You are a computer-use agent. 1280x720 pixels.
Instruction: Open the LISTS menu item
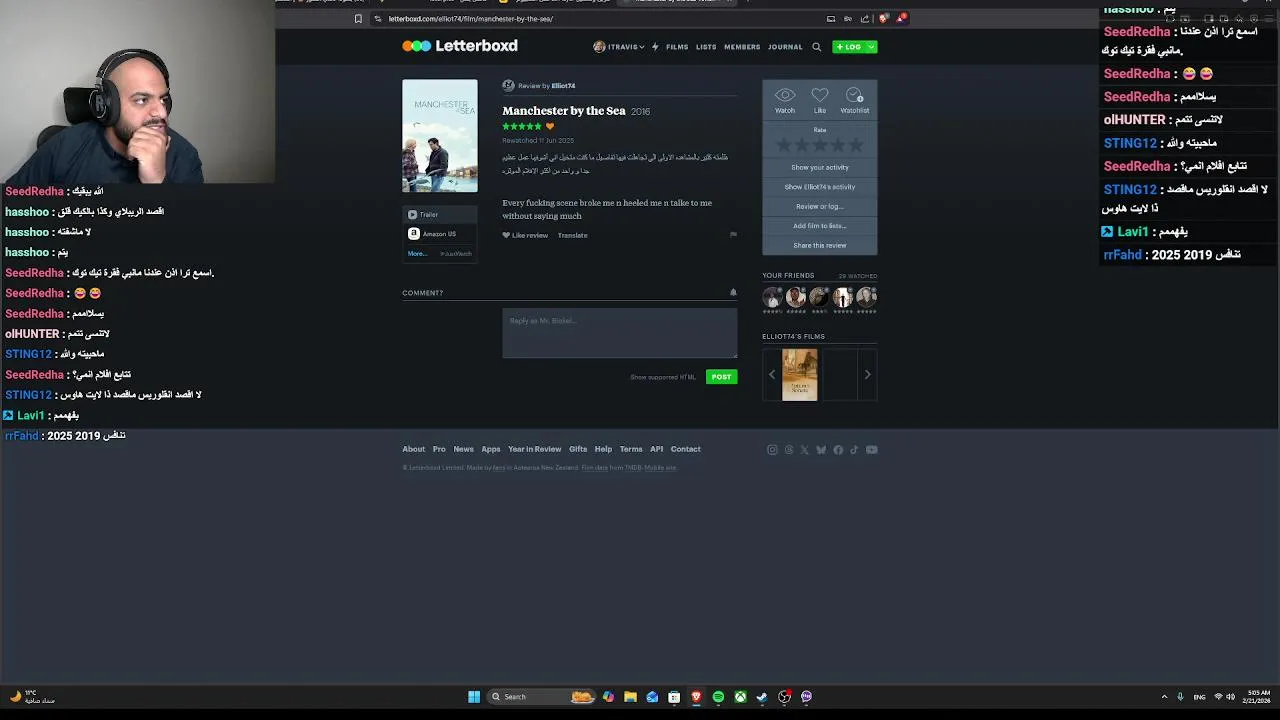pos(706,47)
